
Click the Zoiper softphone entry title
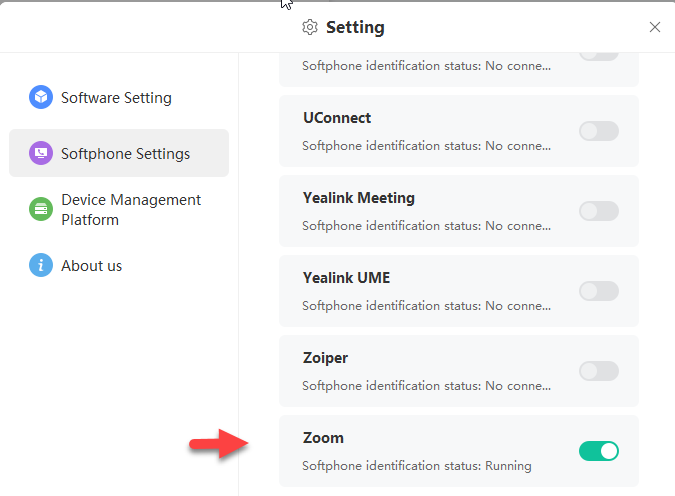[x=326, y=358]
